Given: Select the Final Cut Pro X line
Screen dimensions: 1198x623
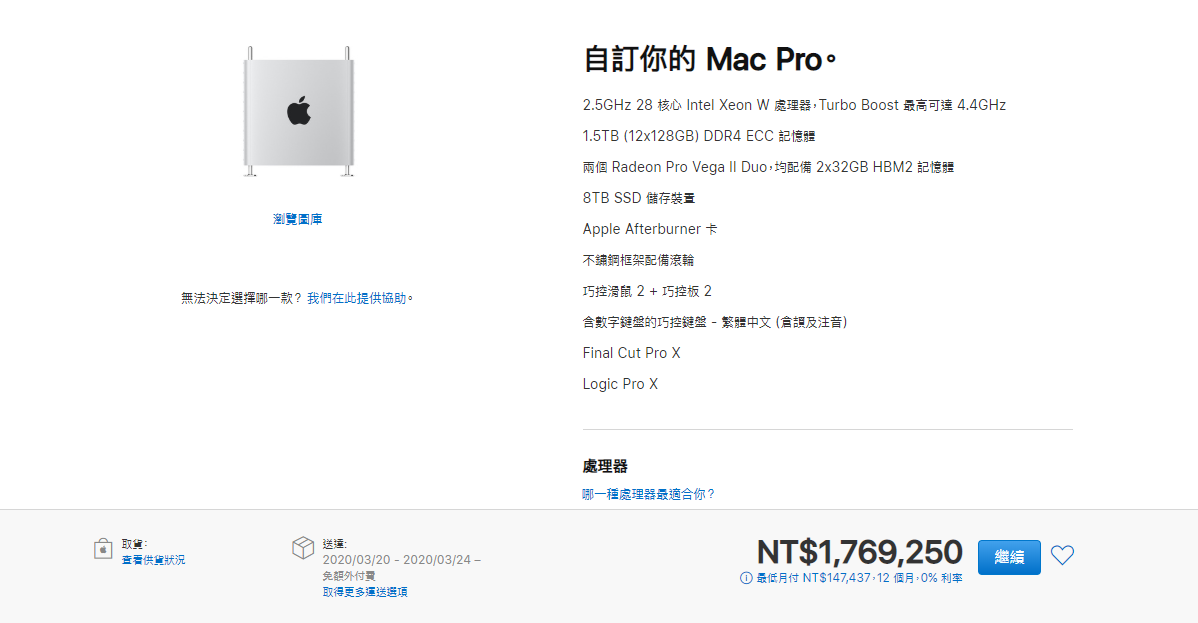Looking at the screenshot, I should pyautogui.click(x=631, y=353).
